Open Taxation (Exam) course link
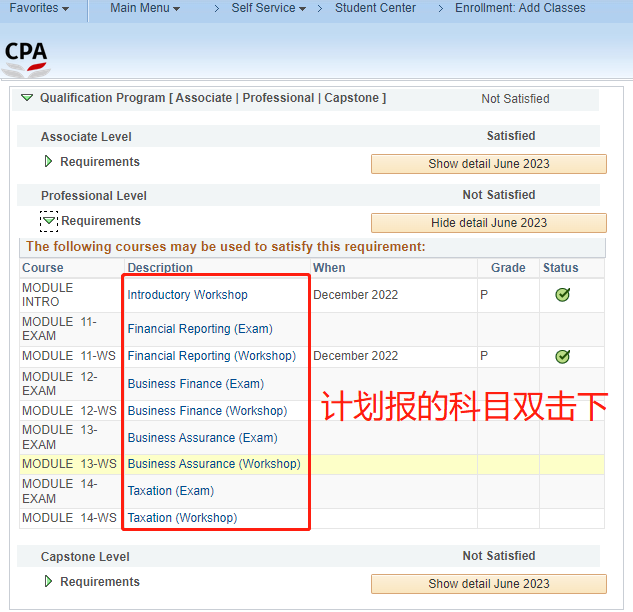Screen dimensions: 633x612 [170, 491]
